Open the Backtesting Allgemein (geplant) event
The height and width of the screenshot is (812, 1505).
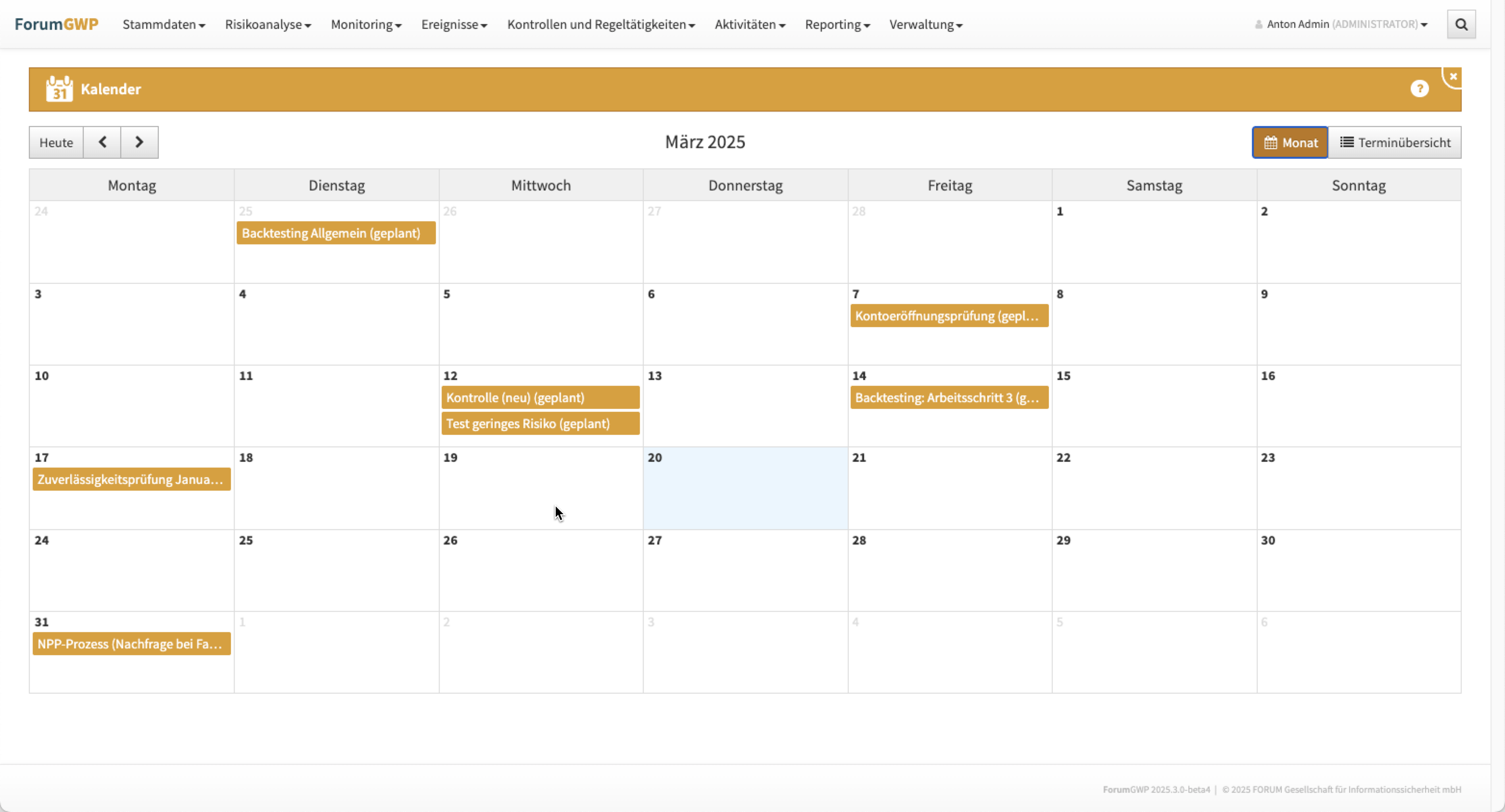(x=336, y=233)
